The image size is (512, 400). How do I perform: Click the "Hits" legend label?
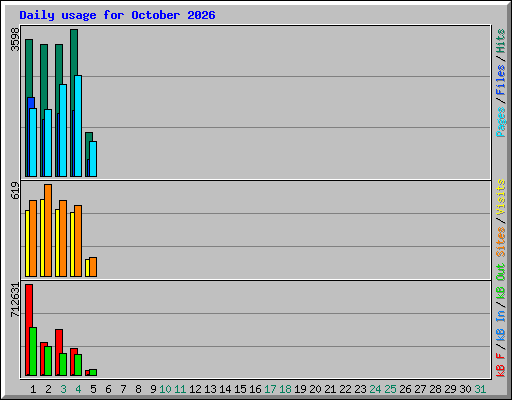[500, 41]
